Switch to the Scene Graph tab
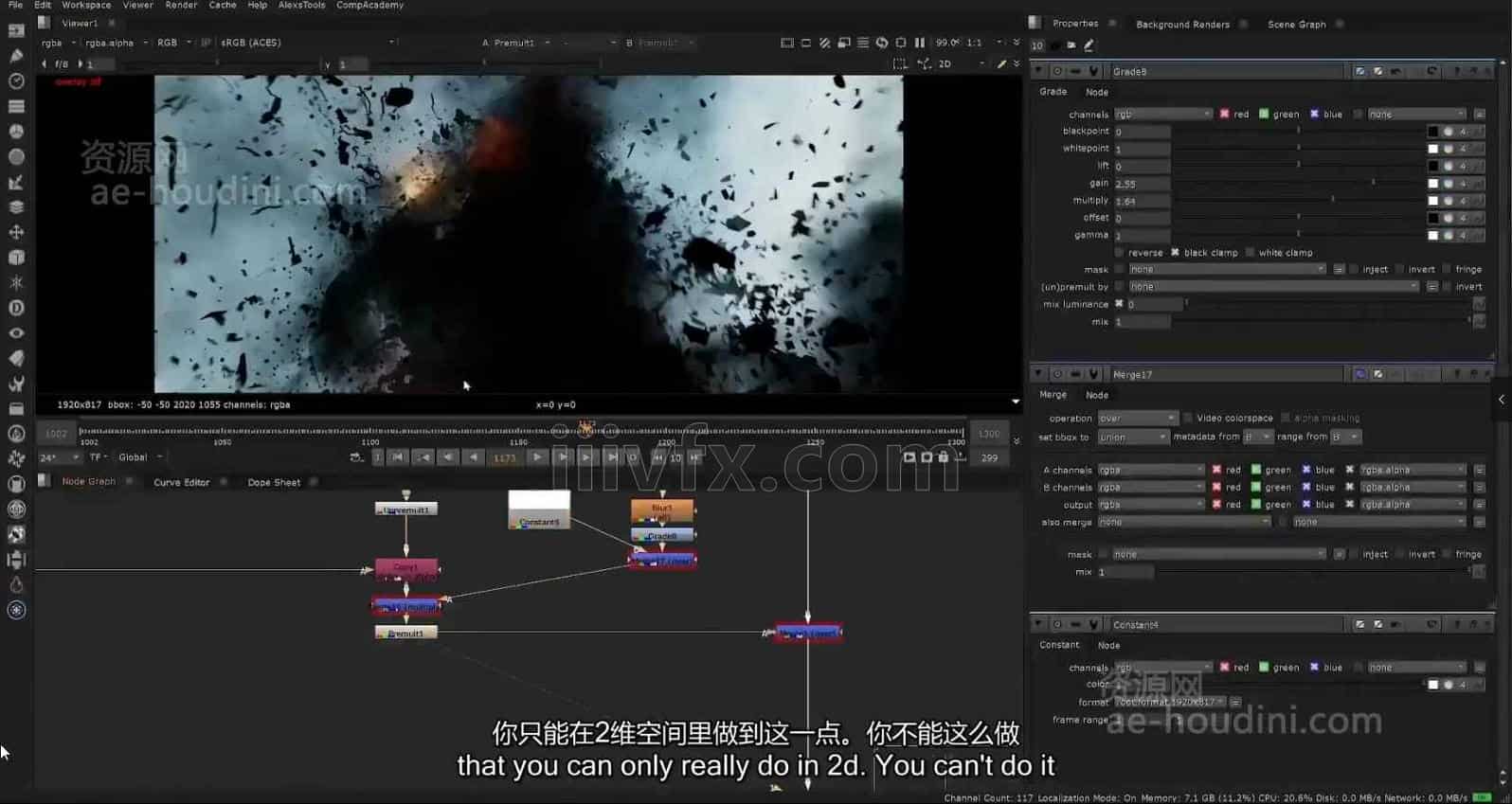 pyautogui.click(x=1296, y=25)
